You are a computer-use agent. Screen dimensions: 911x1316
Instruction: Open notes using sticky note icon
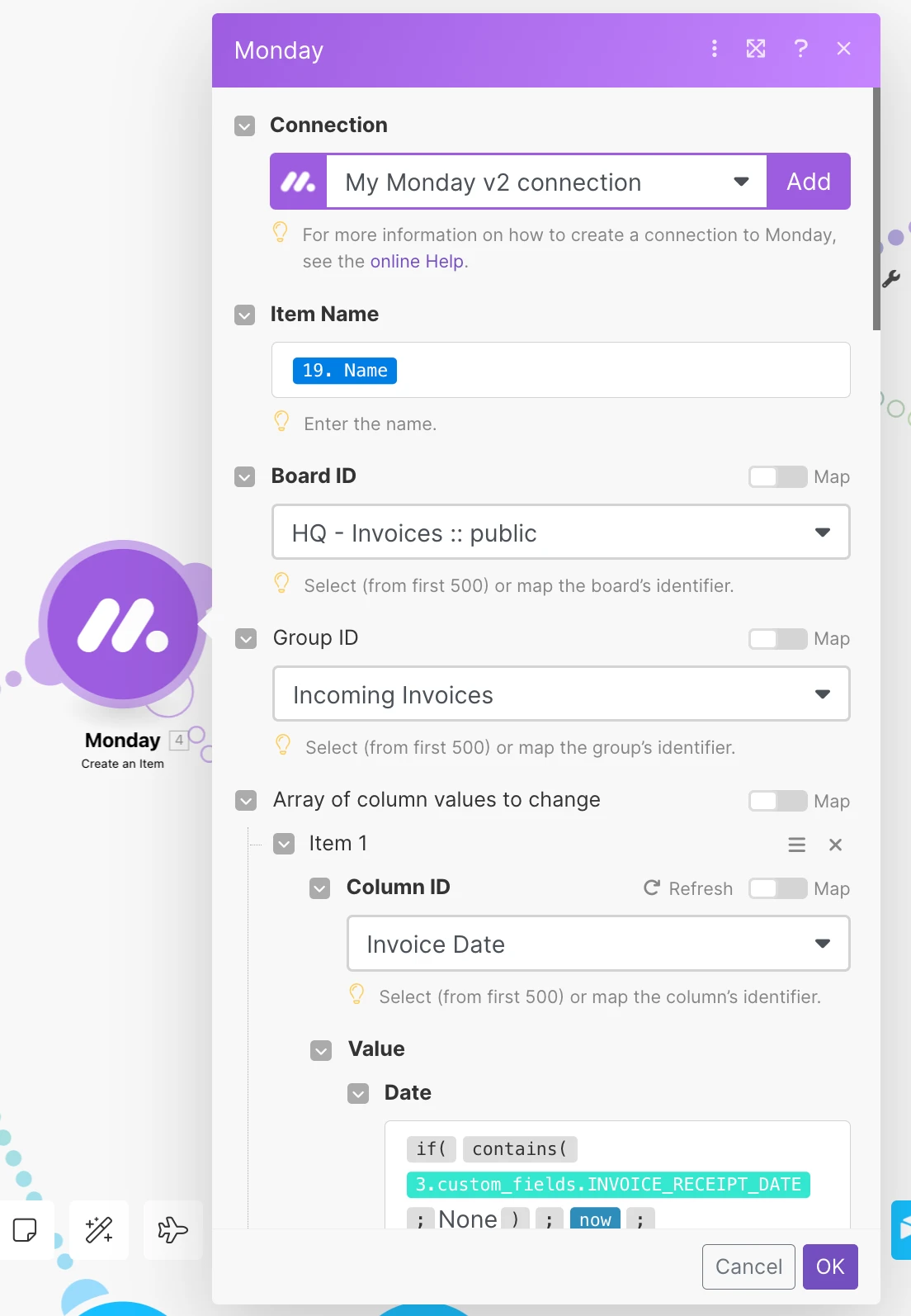click(25, 1230)
